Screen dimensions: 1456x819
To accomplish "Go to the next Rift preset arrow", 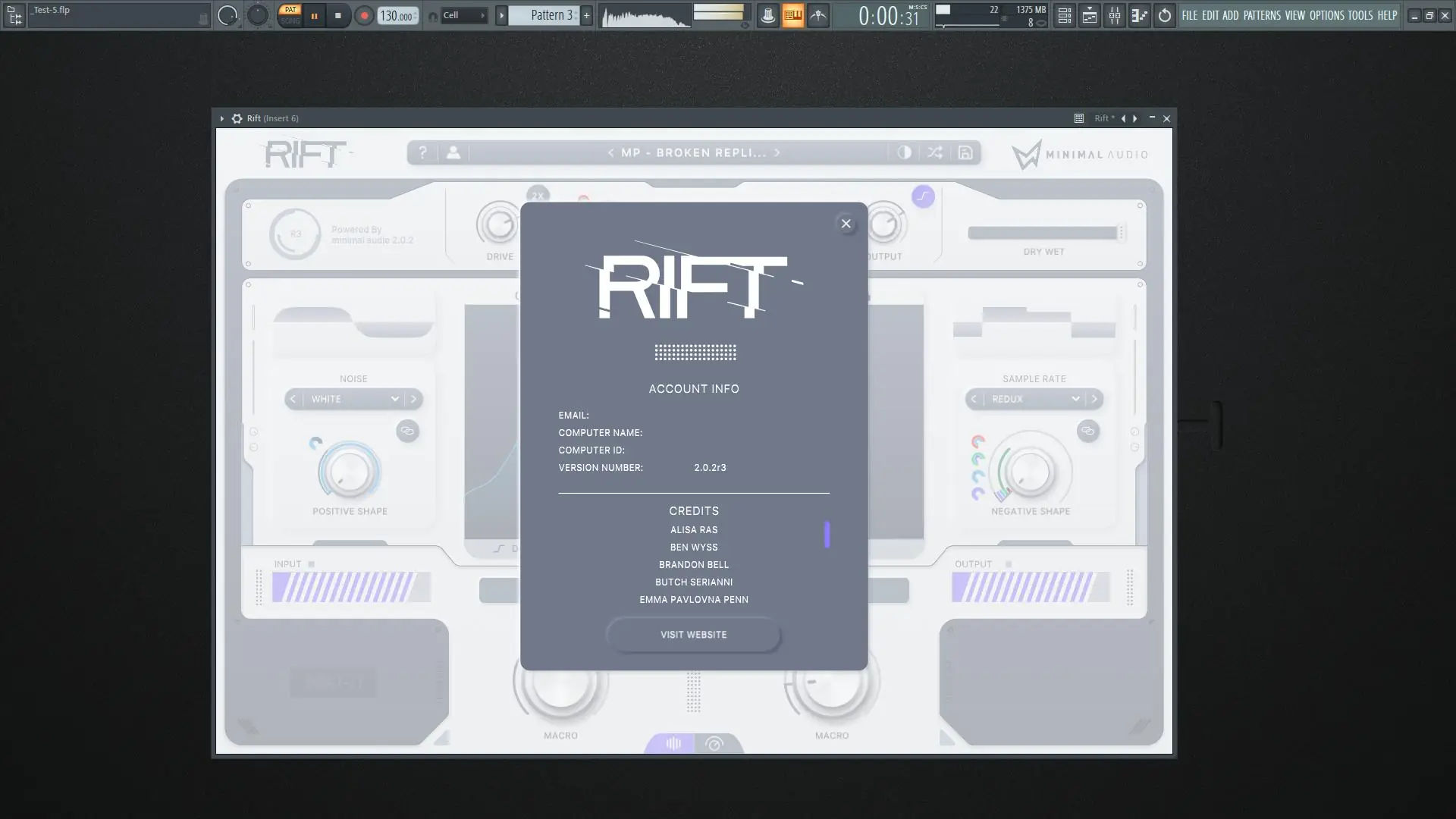I will 777,152.
